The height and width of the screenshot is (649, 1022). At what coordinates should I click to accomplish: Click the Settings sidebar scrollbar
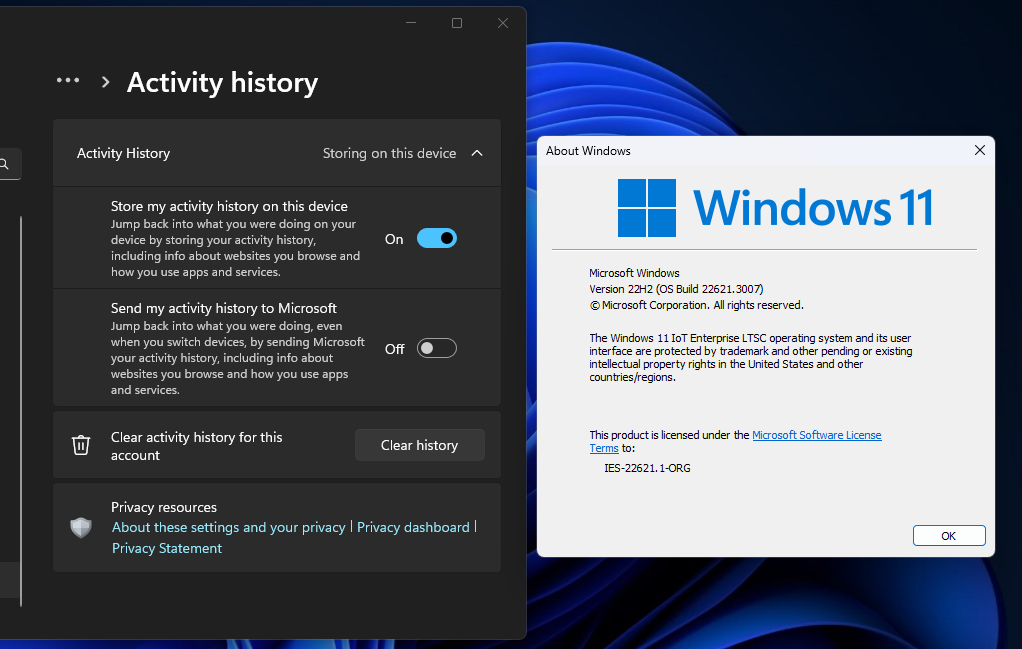click(21, 411)
